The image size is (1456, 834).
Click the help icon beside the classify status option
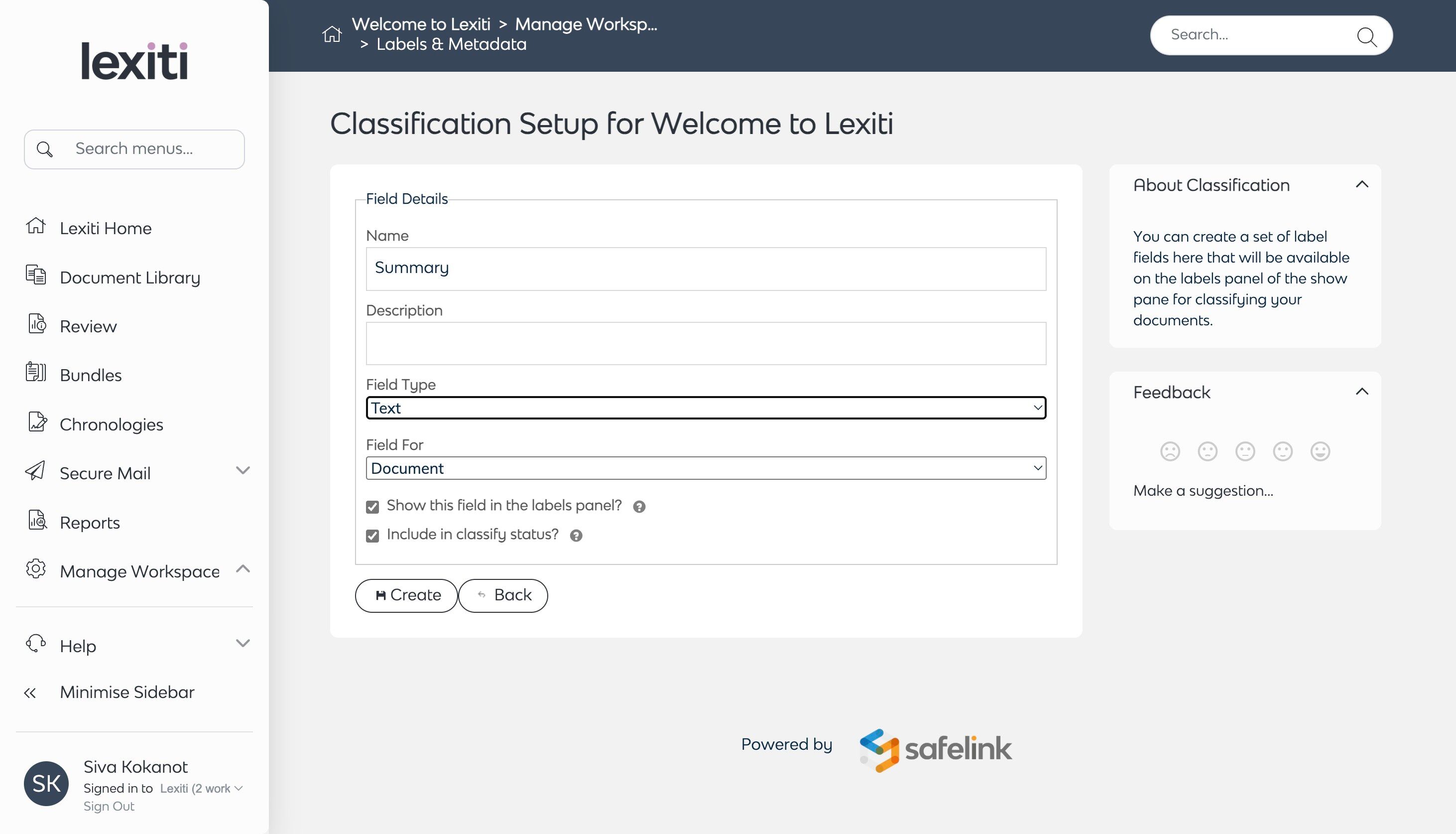576,536
